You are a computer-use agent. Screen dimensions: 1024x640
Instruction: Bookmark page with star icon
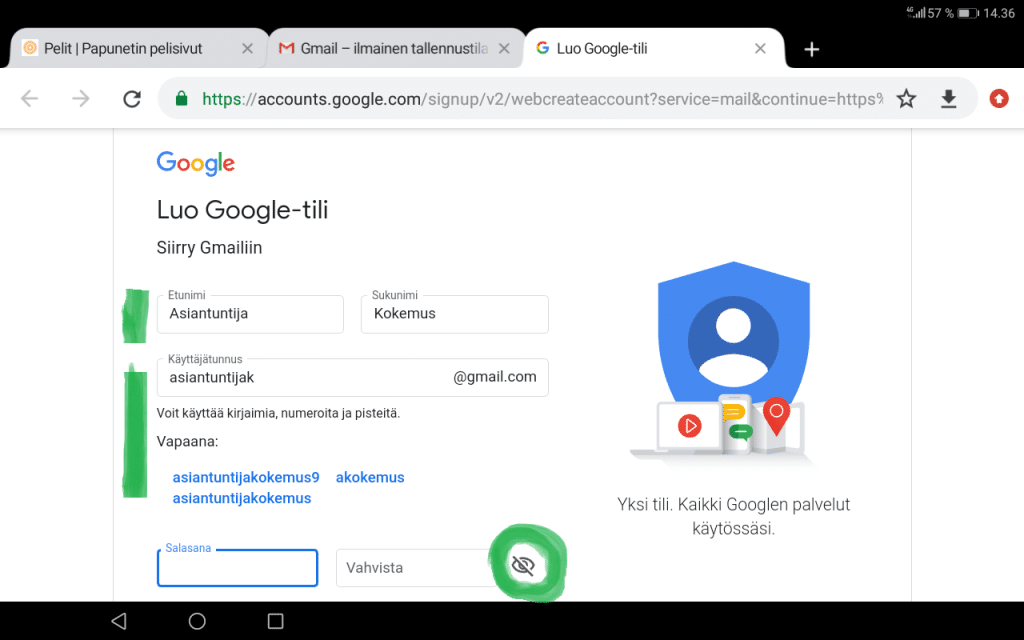pyautogui.click(x=906, y=99)
